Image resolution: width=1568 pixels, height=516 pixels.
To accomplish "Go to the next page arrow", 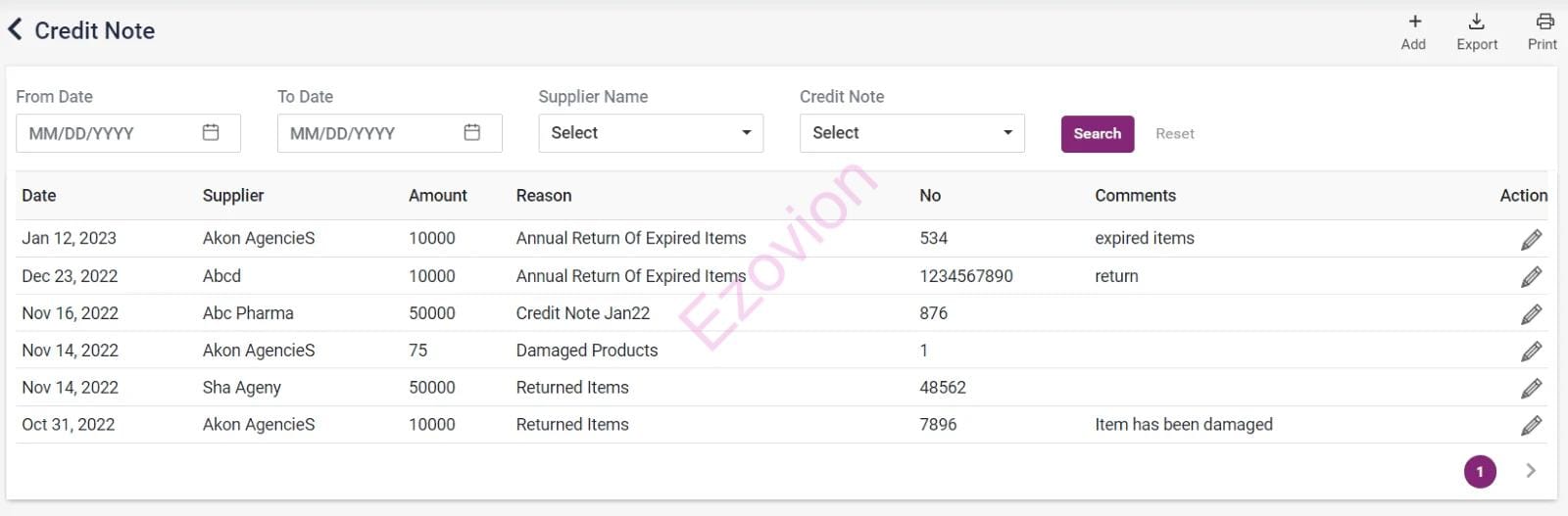I will click(x=1530, y=471).
